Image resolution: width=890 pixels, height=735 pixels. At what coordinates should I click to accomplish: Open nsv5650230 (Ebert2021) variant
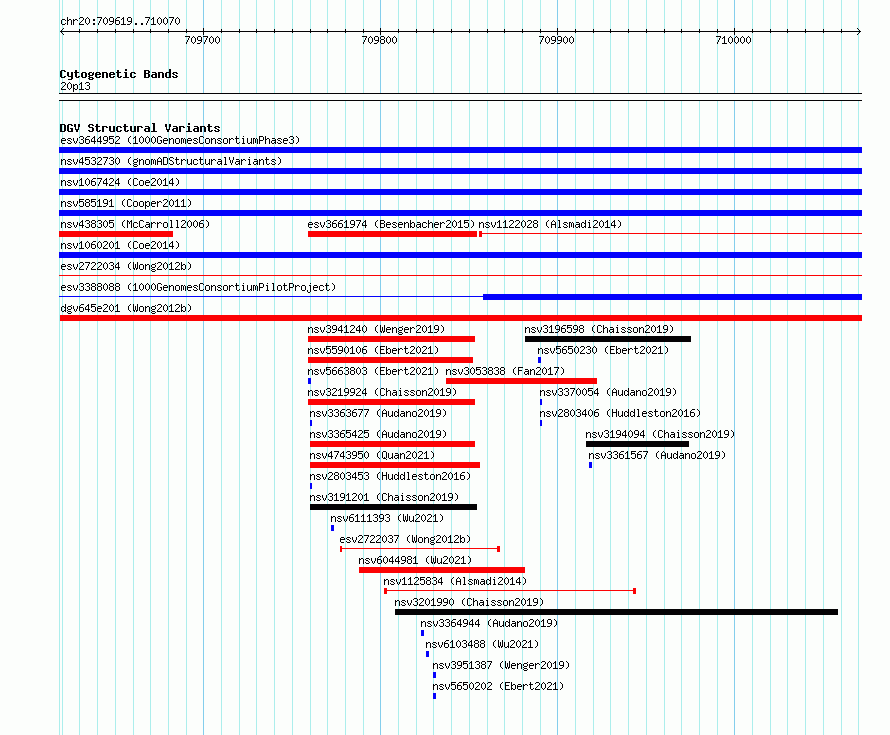603,350
